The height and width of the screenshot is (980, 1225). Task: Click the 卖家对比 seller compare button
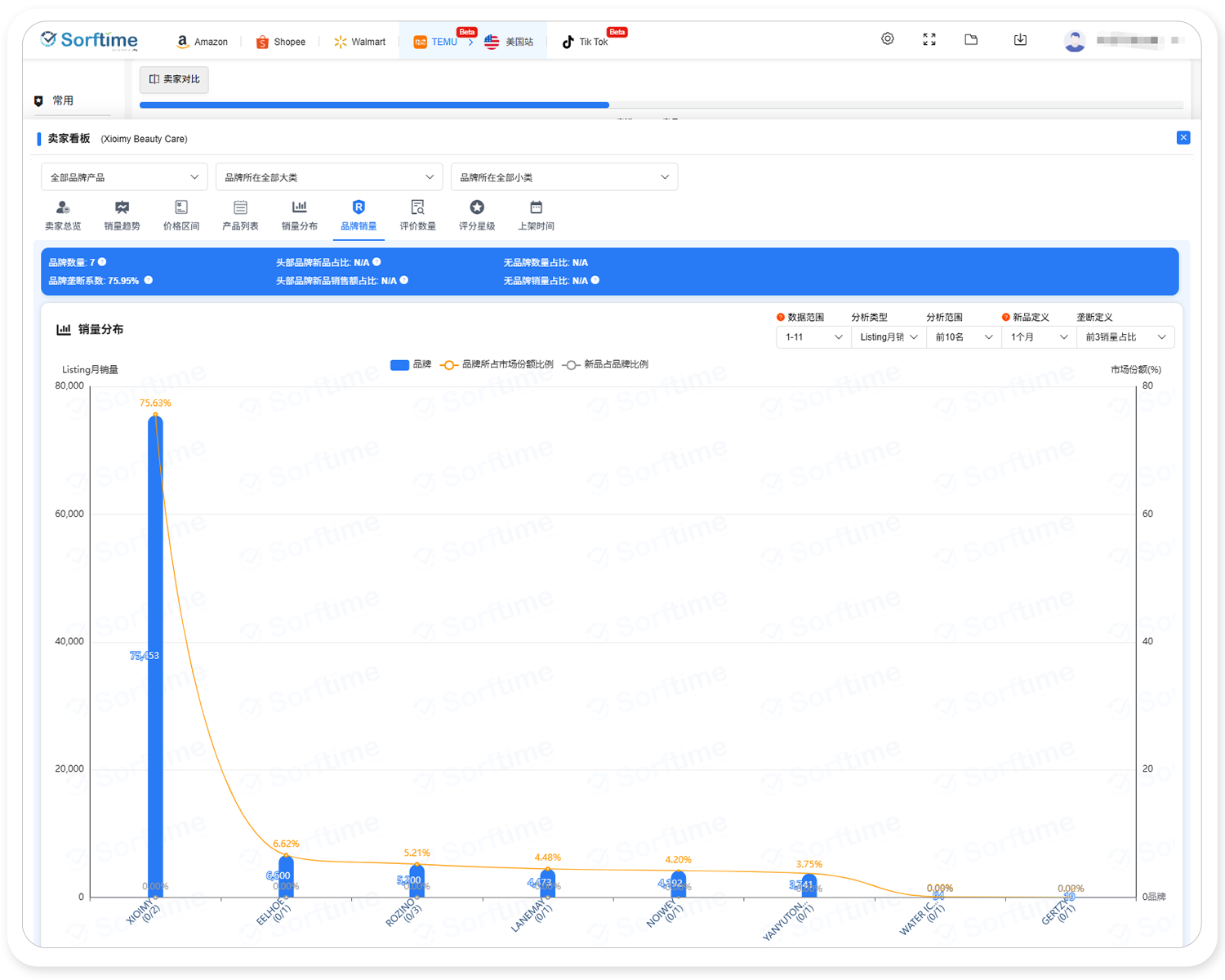[x=174, y=79]
